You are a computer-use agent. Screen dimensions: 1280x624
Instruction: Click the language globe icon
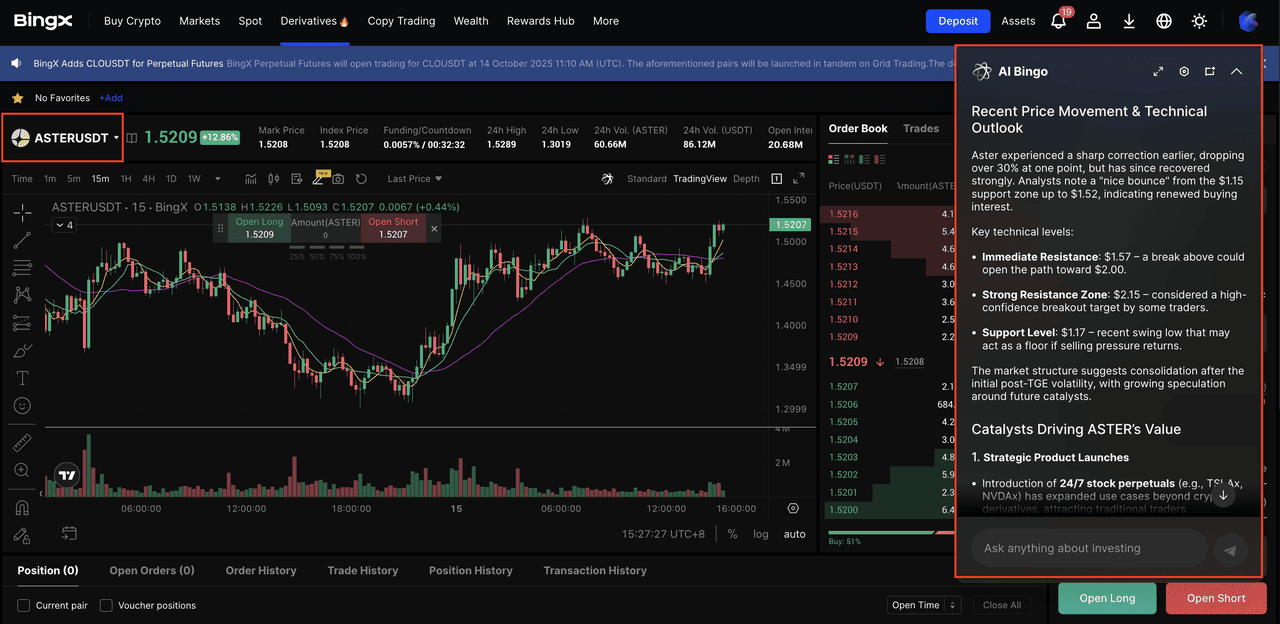pos(1164,21)
